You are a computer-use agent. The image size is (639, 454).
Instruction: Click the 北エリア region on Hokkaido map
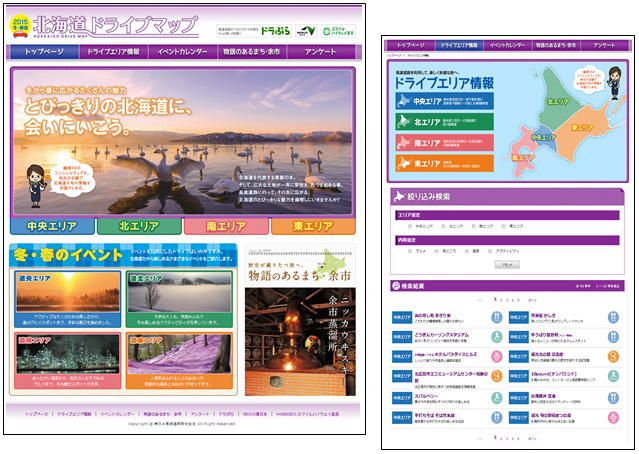[x=558, y=100]
